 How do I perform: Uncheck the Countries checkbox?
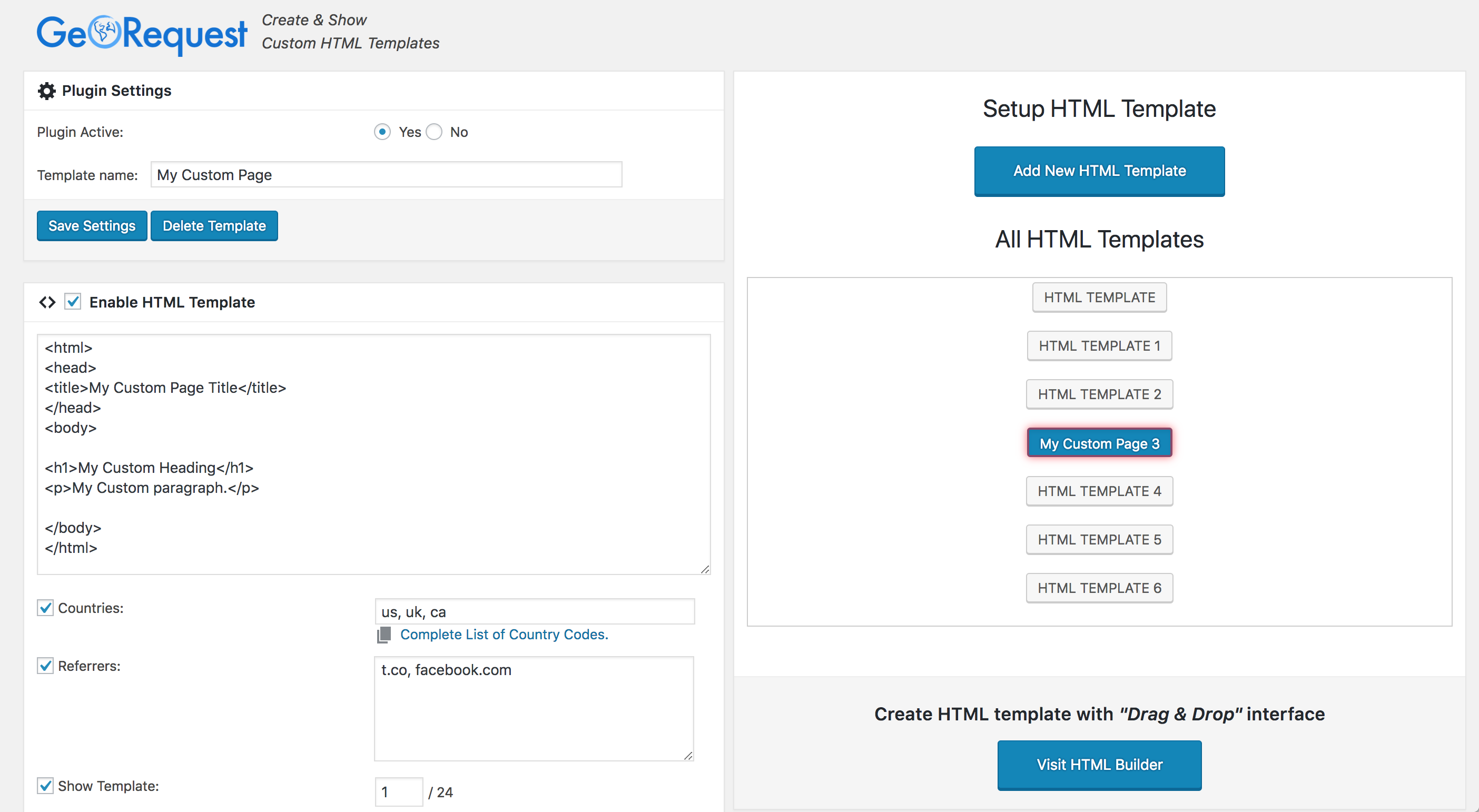coord(45,608)
